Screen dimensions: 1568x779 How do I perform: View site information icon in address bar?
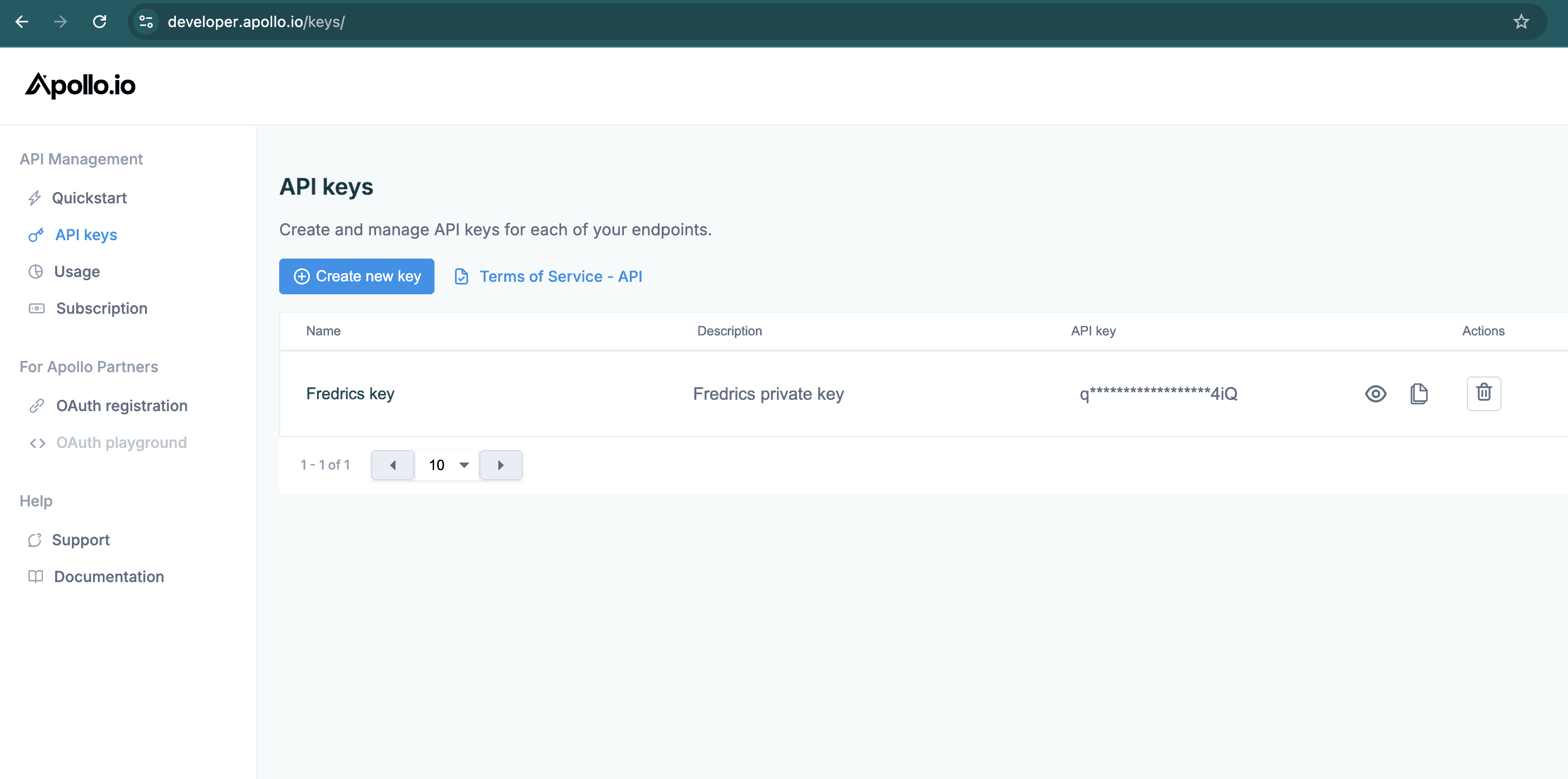146,22
